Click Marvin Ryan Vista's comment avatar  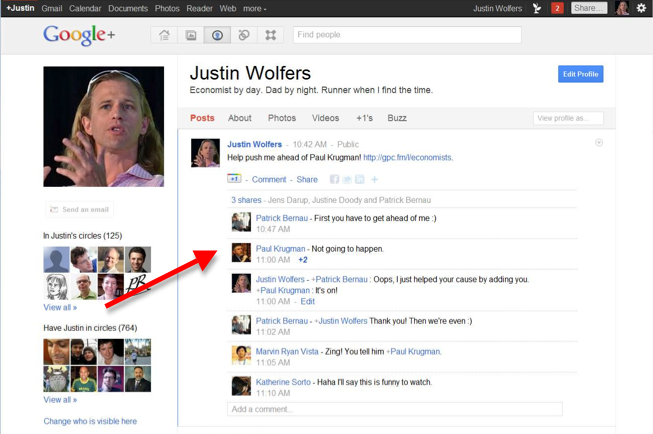tap(242, 355)
